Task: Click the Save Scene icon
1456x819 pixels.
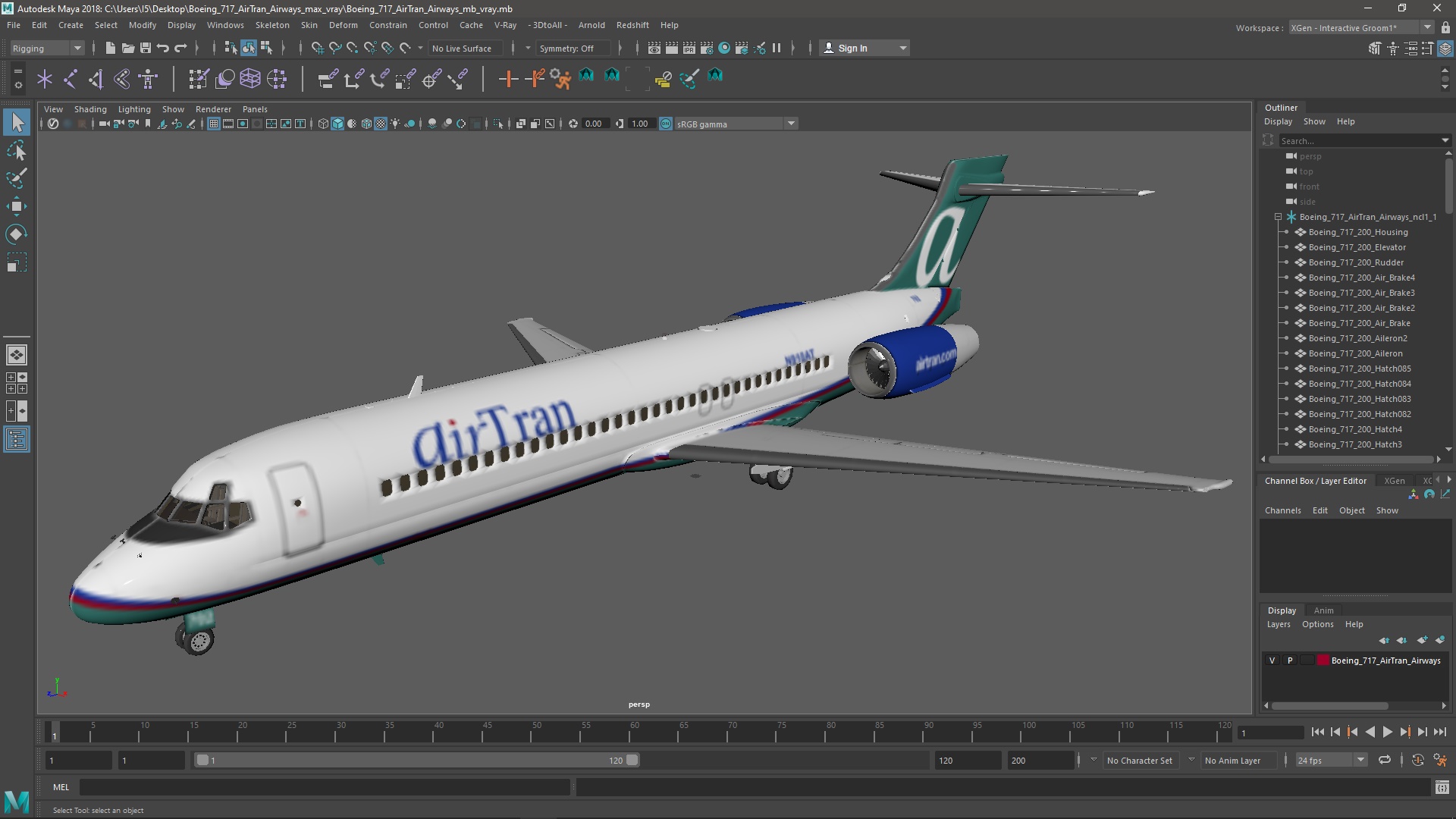Action: 146,48
